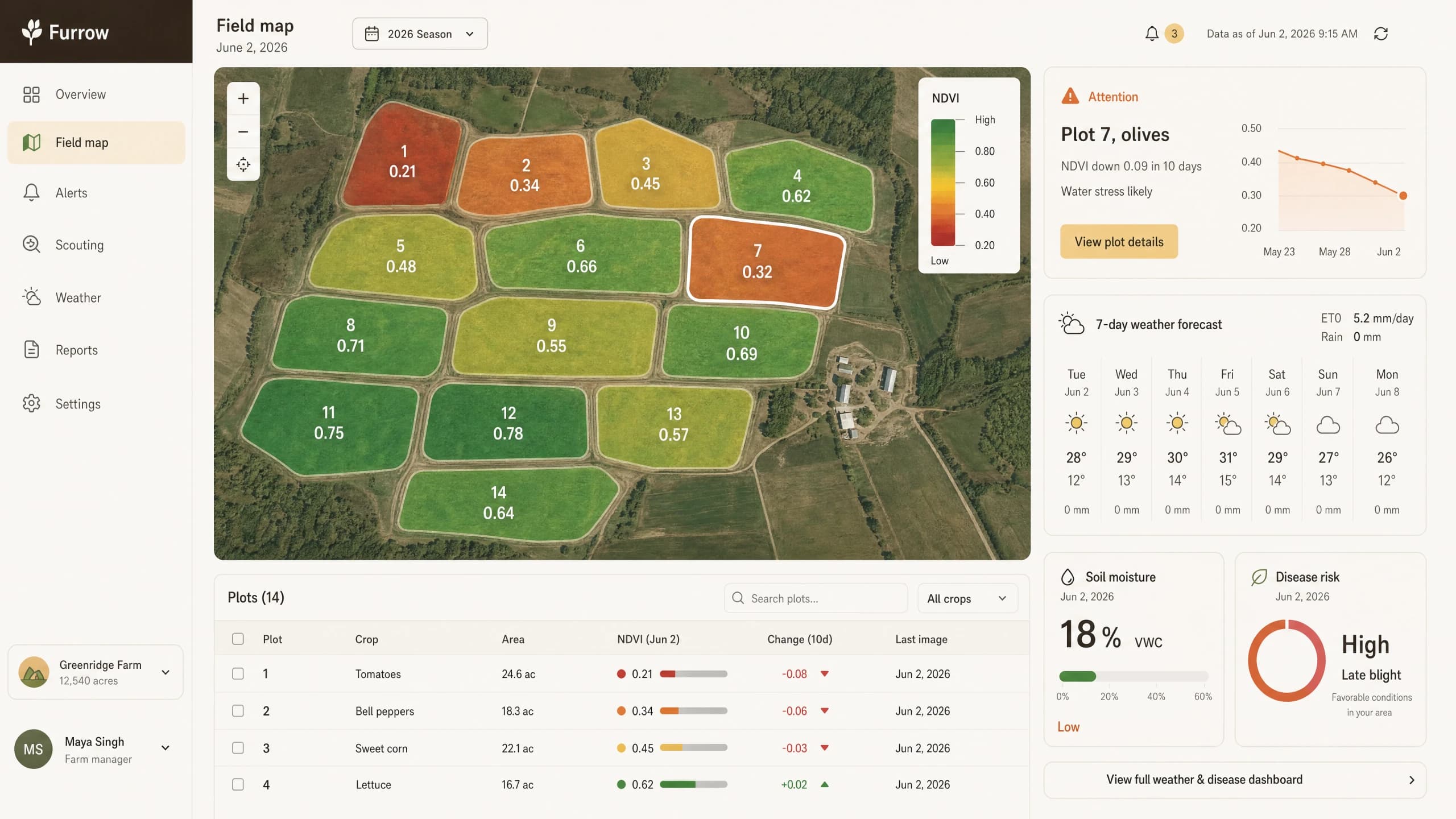Screen dimensions: 1456x819
Task: Sort by Change (10d) column header
Action: 799,639
